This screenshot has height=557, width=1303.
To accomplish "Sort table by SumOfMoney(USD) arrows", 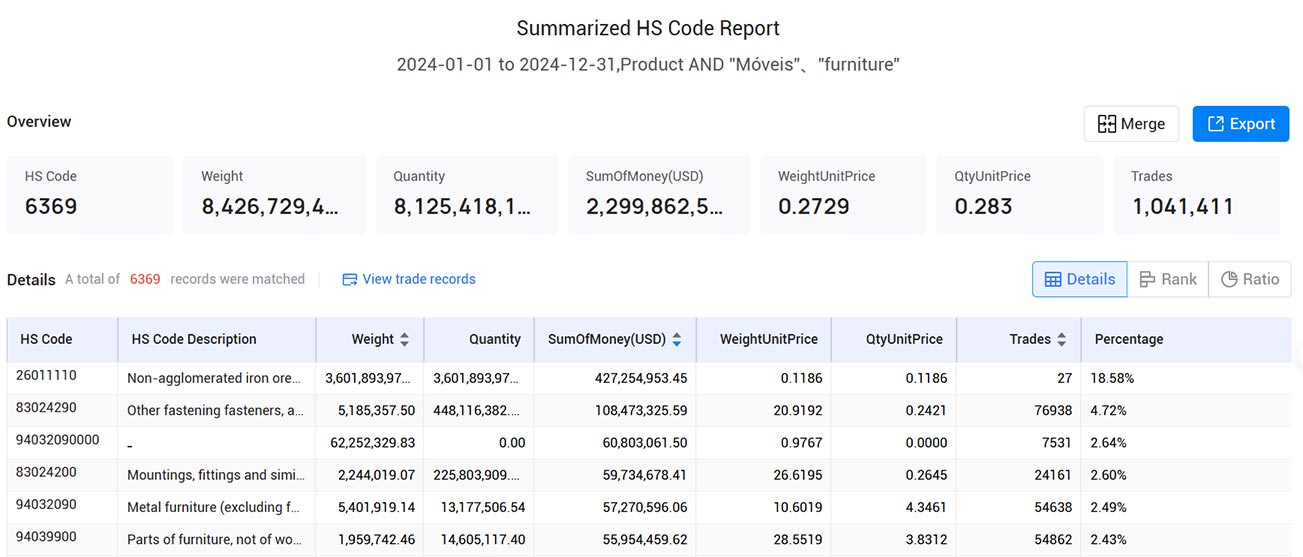I will click(676, 339).
